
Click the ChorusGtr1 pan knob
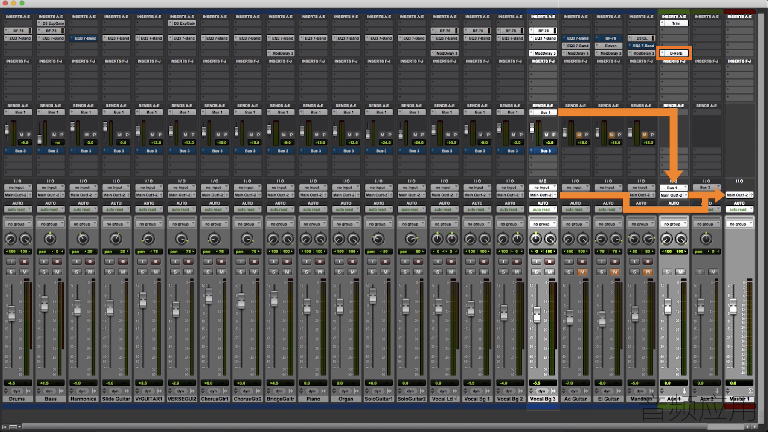(214, 239)
